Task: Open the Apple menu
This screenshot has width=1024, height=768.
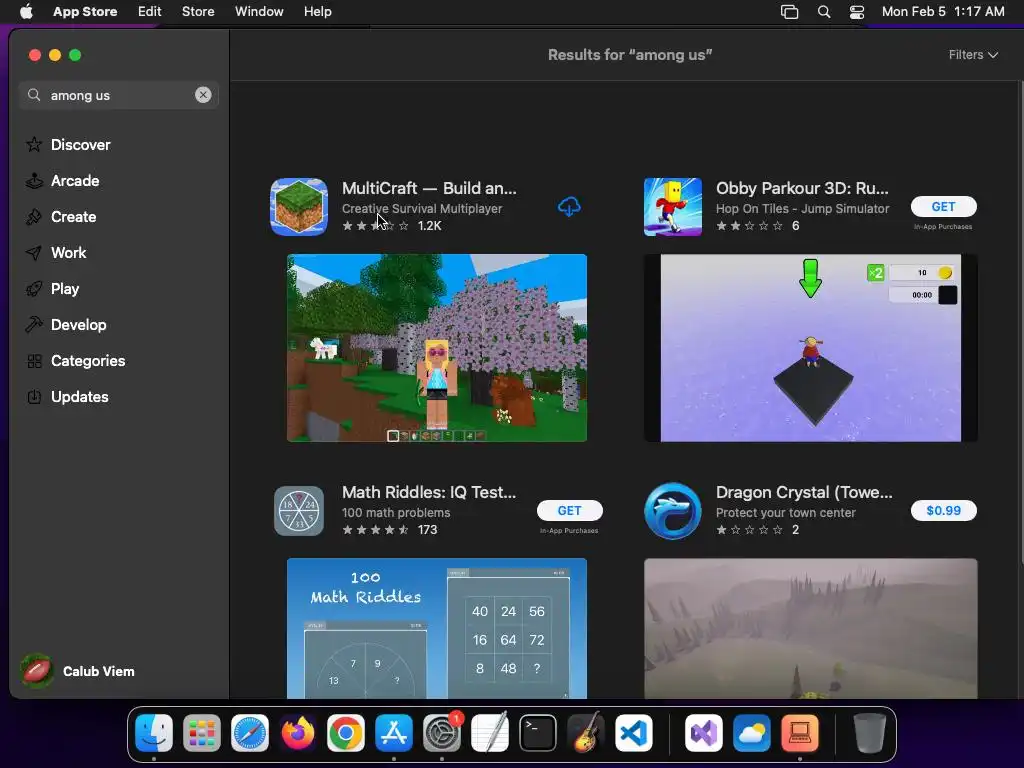Action: point(26,12)
